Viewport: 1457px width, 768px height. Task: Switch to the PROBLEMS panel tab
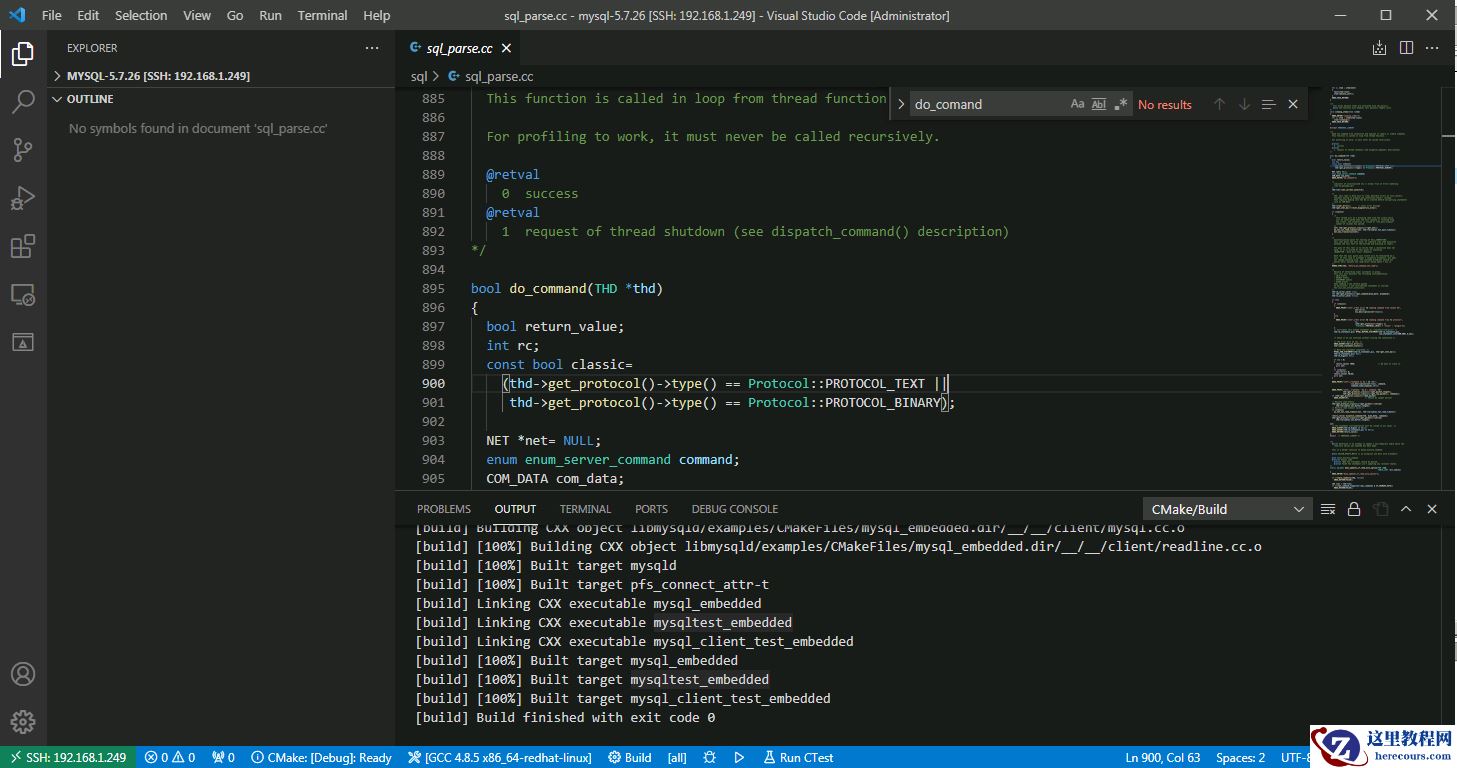point(443,509)
